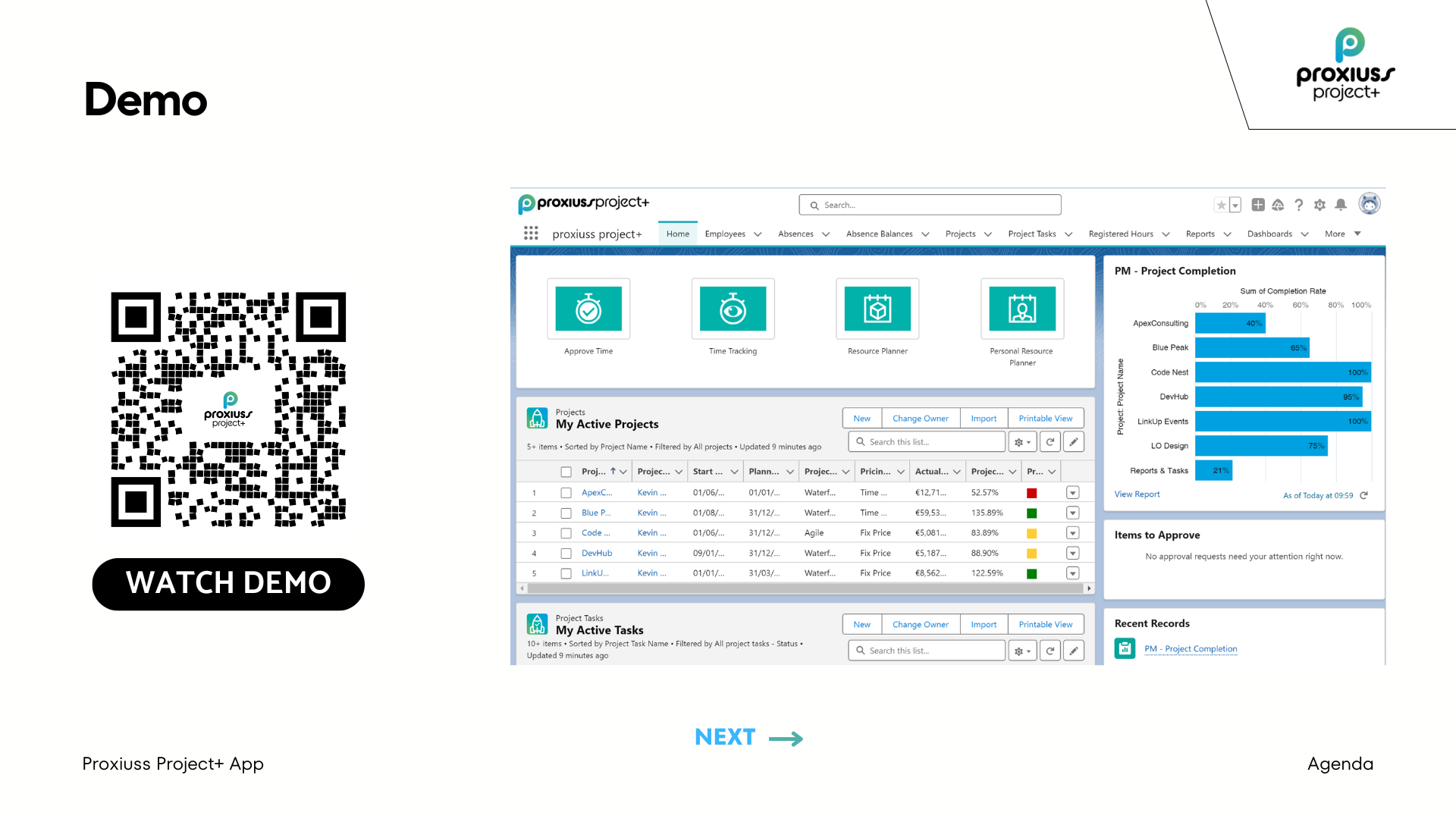This screenshot has height=819, width=1456.
Task: Tick the ApexC... project row checkbox
Action: tap(566, 493)
